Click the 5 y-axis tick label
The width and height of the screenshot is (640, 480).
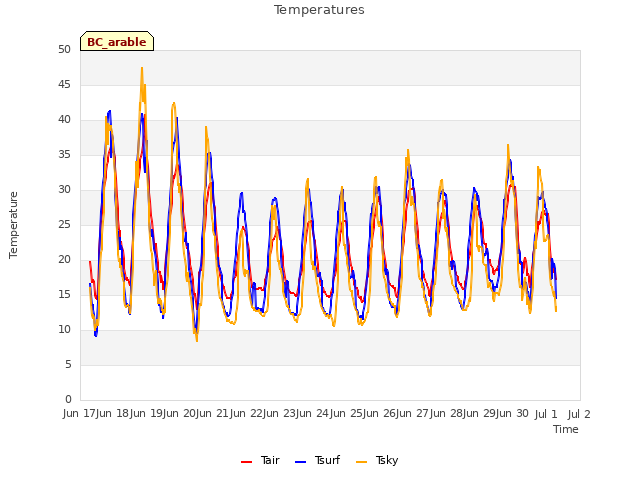pos(68,364)
